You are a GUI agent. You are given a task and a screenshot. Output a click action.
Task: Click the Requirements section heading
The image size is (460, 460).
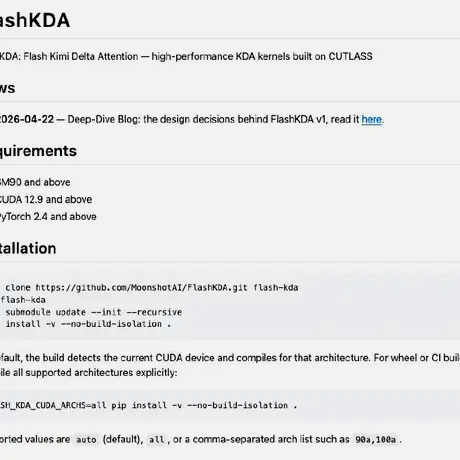(38, 151)
